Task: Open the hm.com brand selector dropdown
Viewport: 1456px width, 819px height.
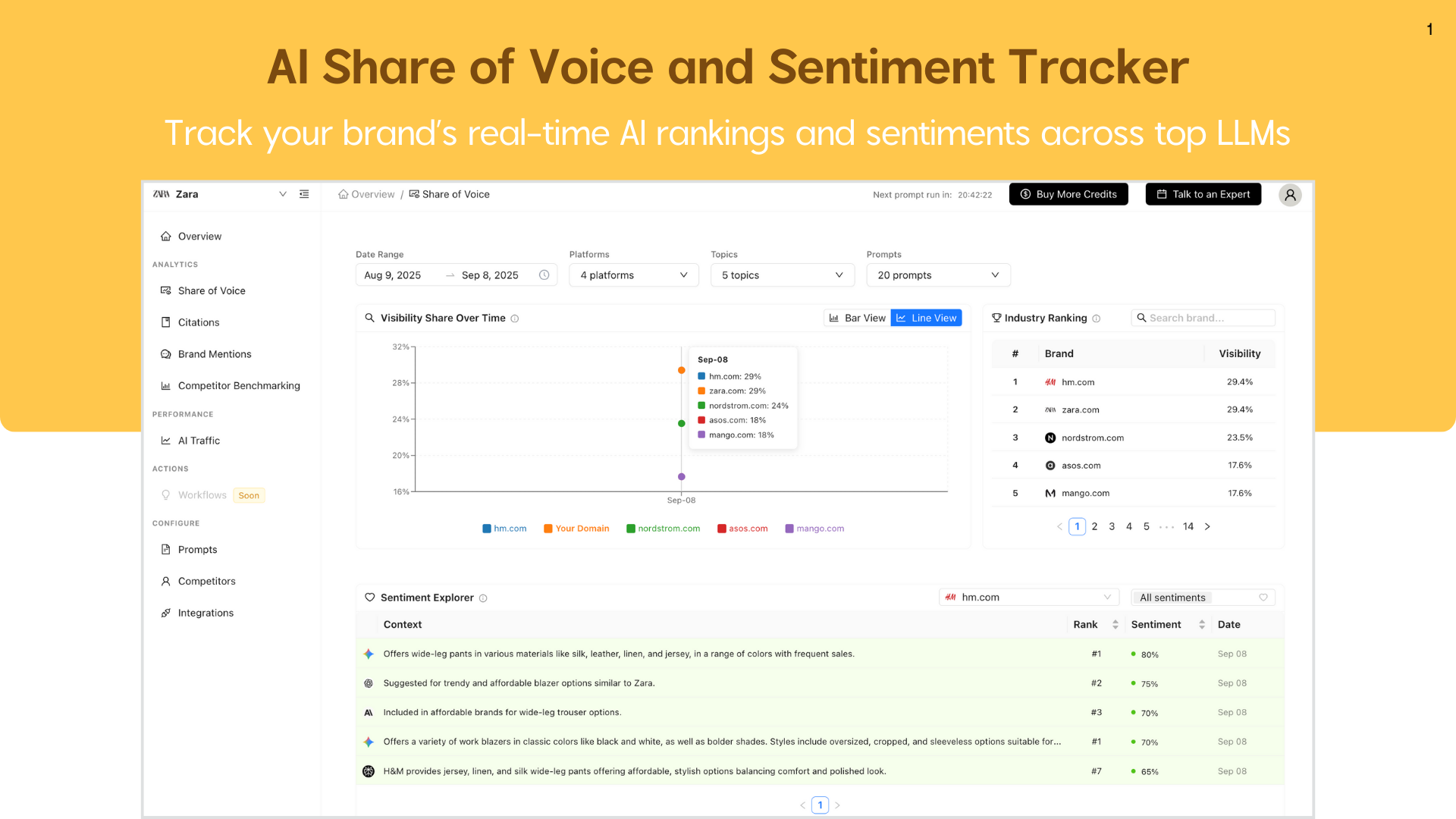Action: pyautogui.click(x=1028, y=598)
